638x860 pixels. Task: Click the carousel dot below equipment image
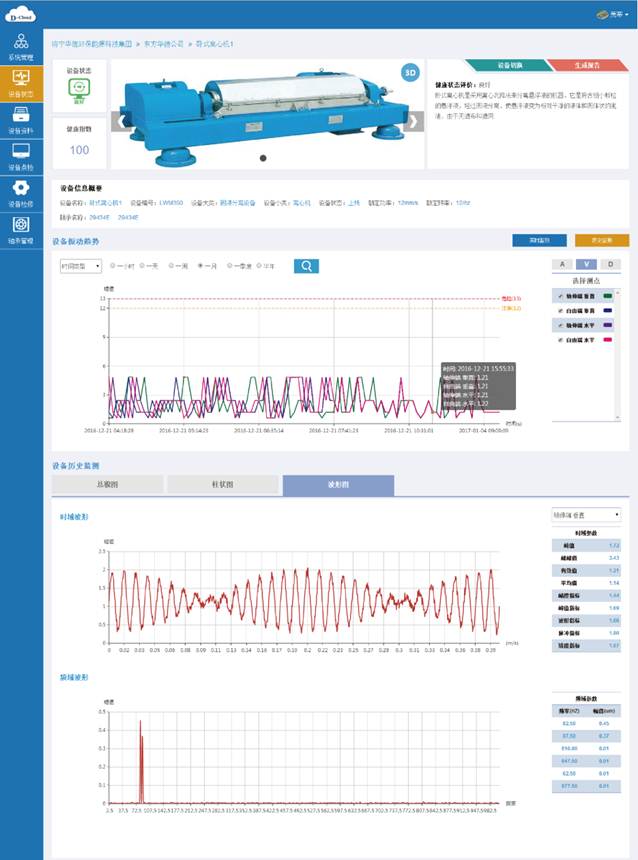(x=263, y=158)
